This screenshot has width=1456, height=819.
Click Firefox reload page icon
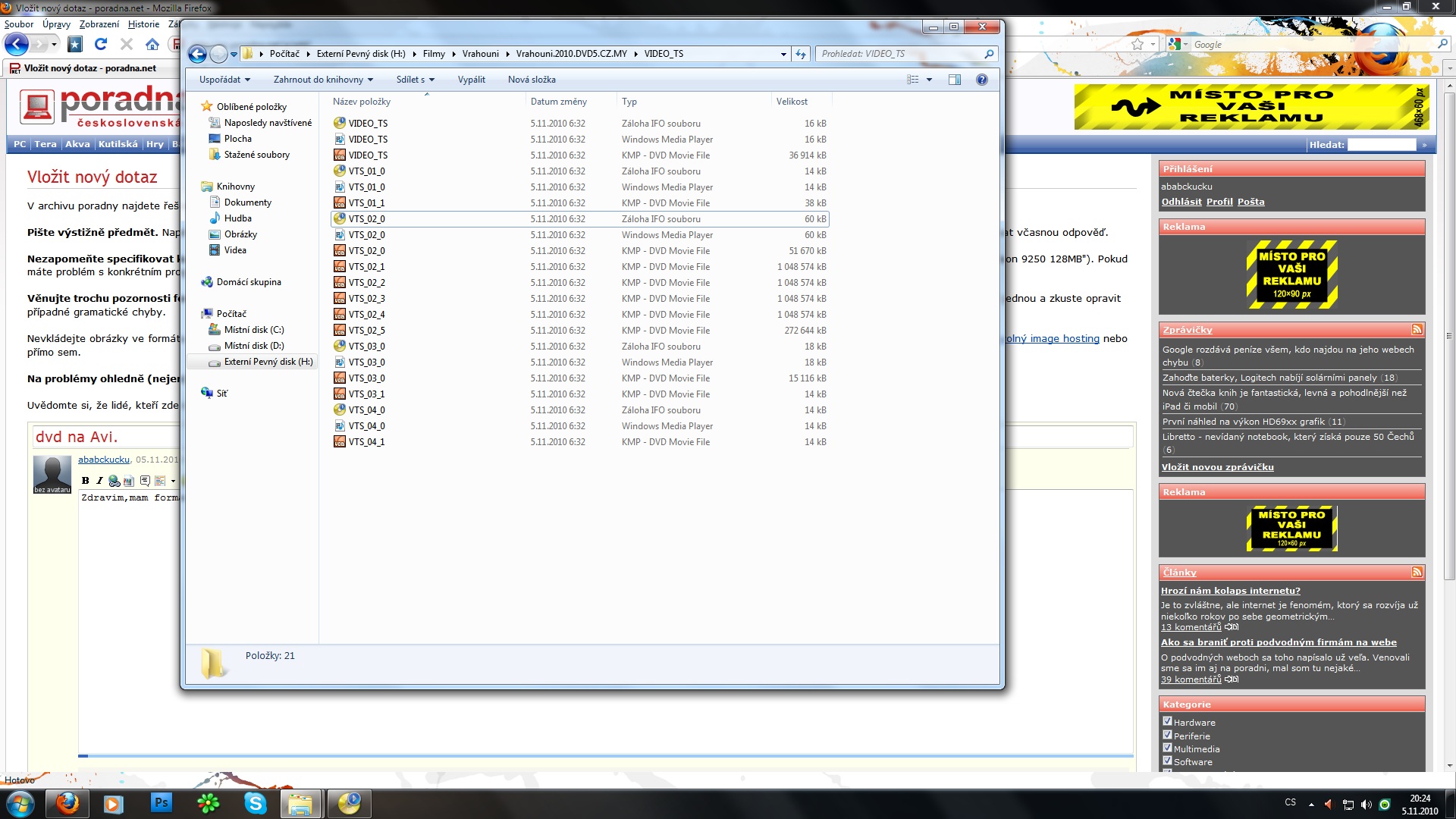pyautogui.click(x=101, y=44)
